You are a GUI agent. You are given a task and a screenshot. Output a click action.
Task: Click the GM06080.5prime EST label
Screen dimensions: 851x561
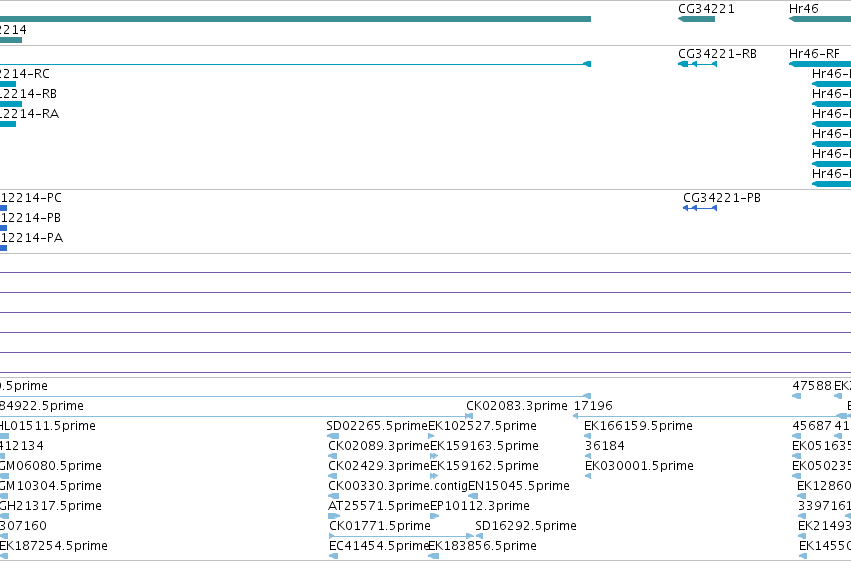50,466
